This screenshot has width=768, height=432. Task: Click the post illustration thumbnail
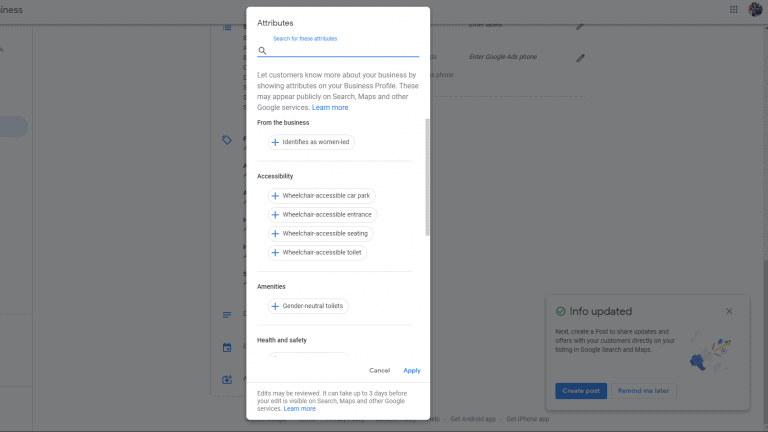710,352
